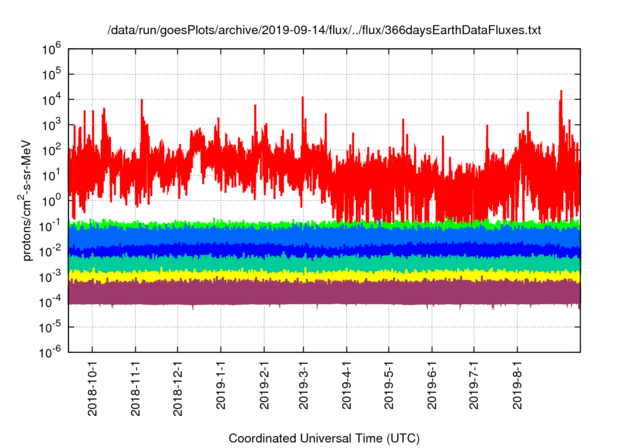
Task: Click the 10^-3 y-axis tick label
Action: [x=50, y=277]
